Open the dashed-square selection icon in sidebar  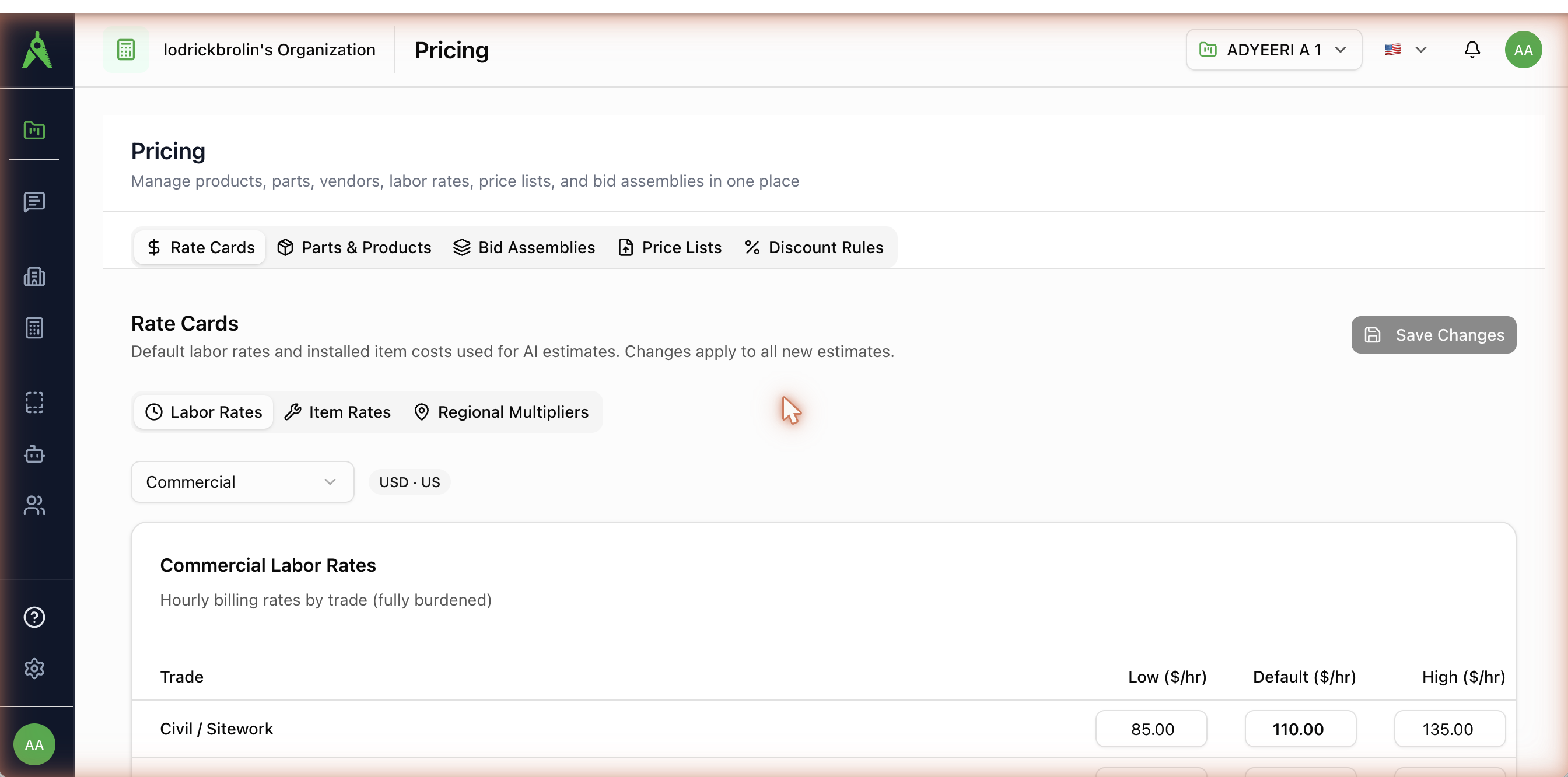34,403
